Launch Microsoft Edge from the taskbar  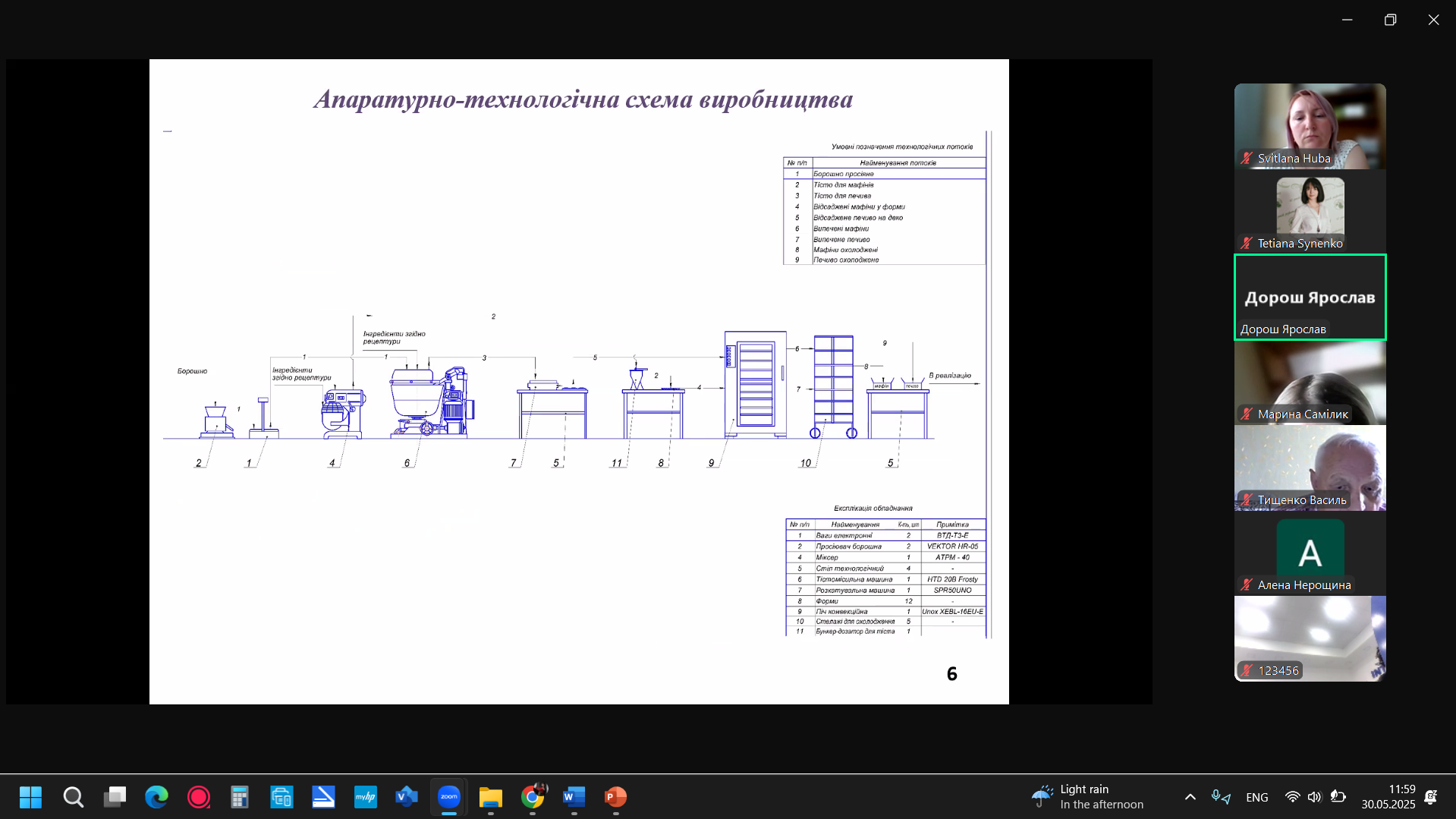(x=156, y=797)
